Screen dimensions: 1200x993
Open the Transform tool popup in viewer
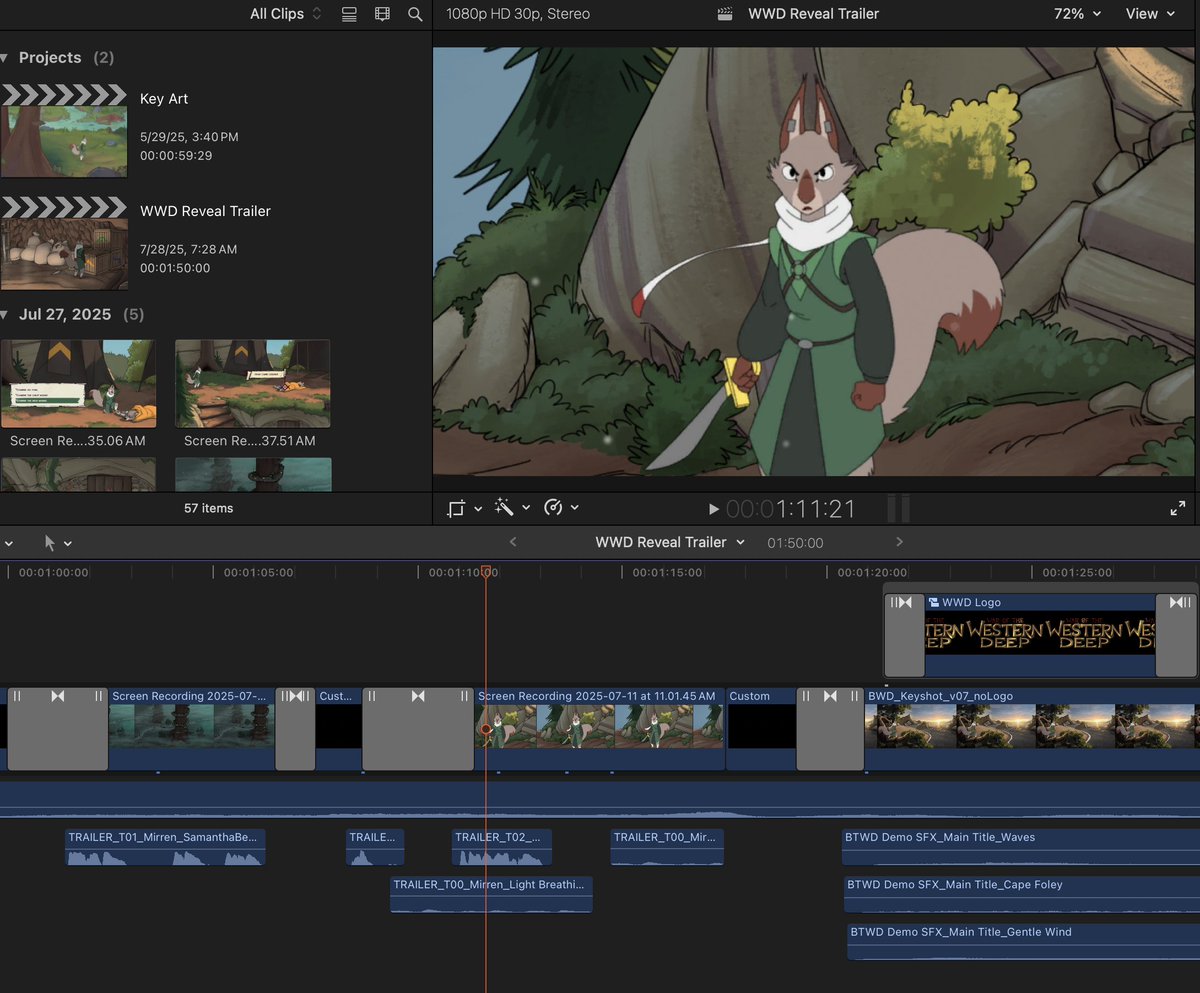coord(464,508)
